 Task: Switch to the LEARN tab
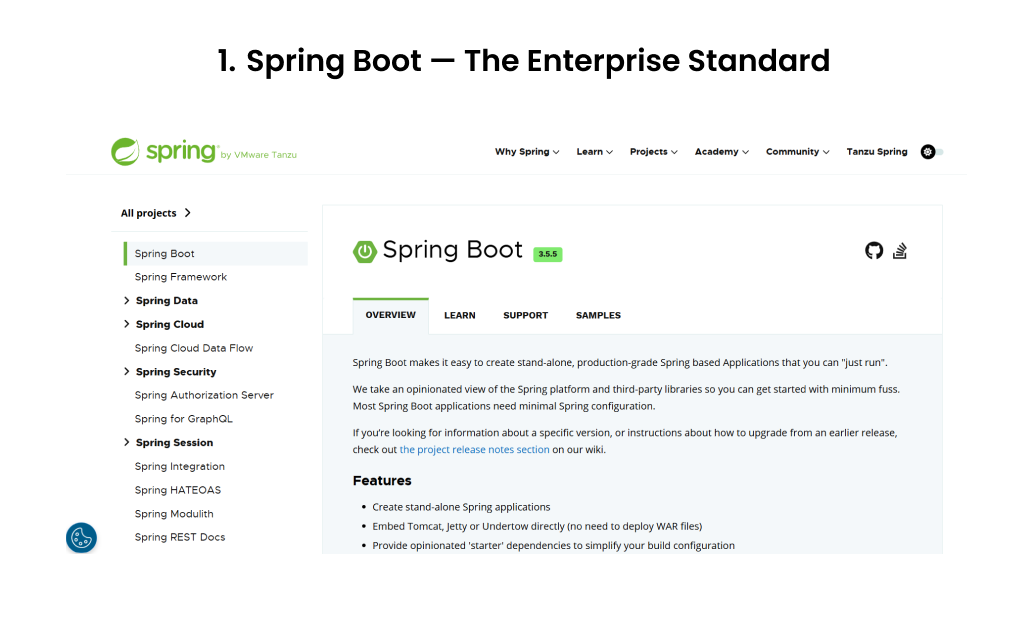459,314
